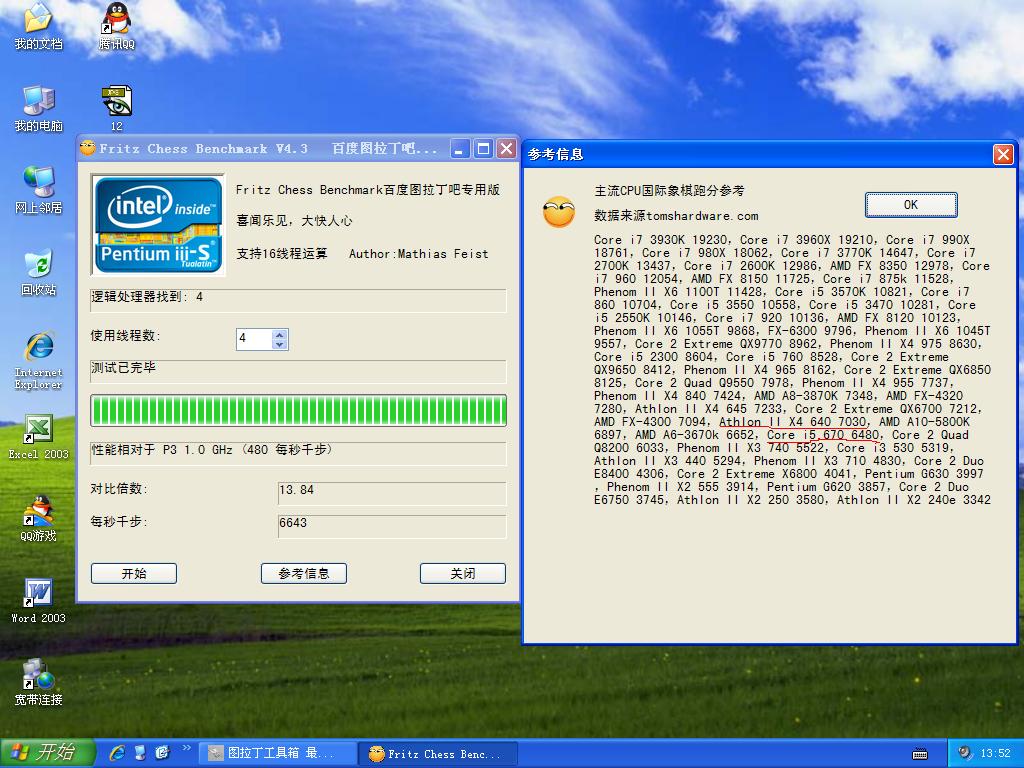Image resolution: width=1024 pixels, height=768 pixels.
Task: Click the smiley icon in 参考信息 dialog
Action: [559, 212]
